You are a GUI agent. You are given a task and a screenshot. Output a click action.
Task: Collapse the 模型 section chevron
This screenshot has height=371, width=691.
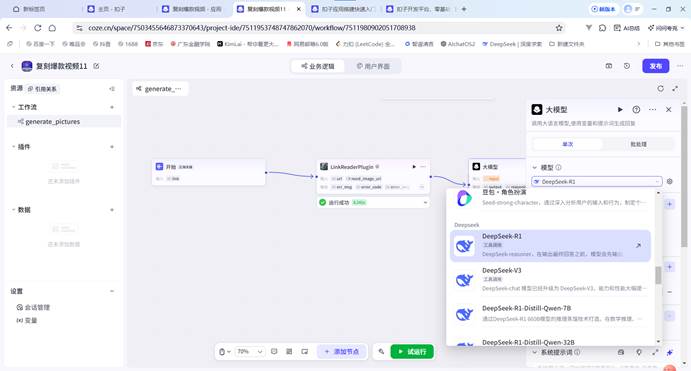click(535, 167)
